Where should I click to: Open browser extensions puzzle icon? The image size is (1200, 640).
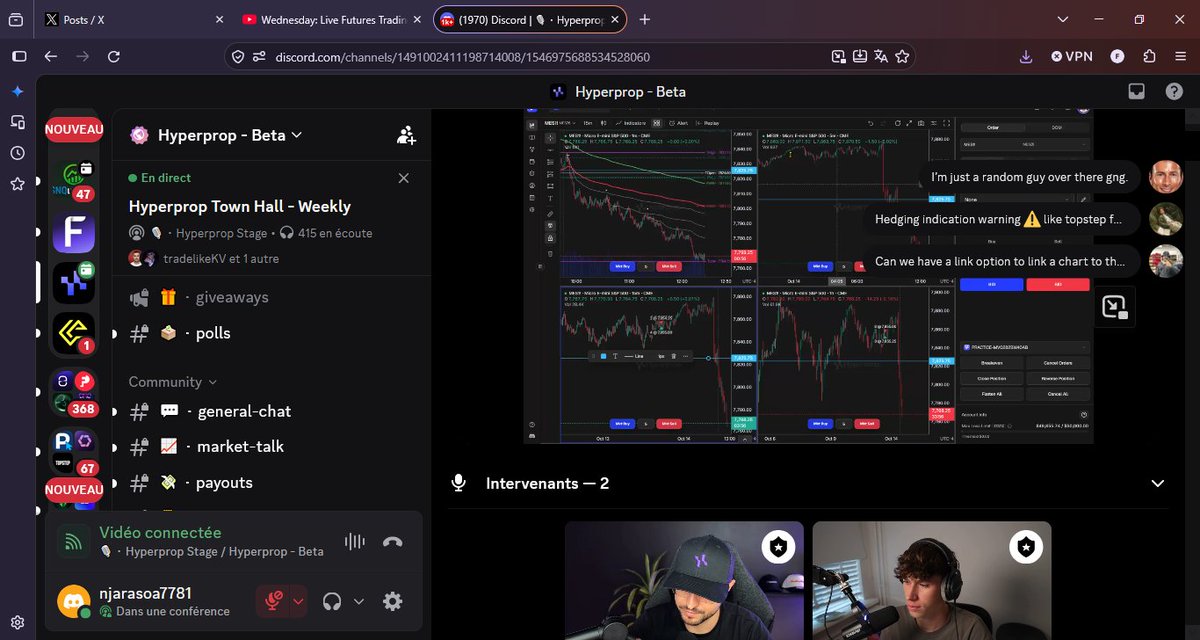point(1149,57)
